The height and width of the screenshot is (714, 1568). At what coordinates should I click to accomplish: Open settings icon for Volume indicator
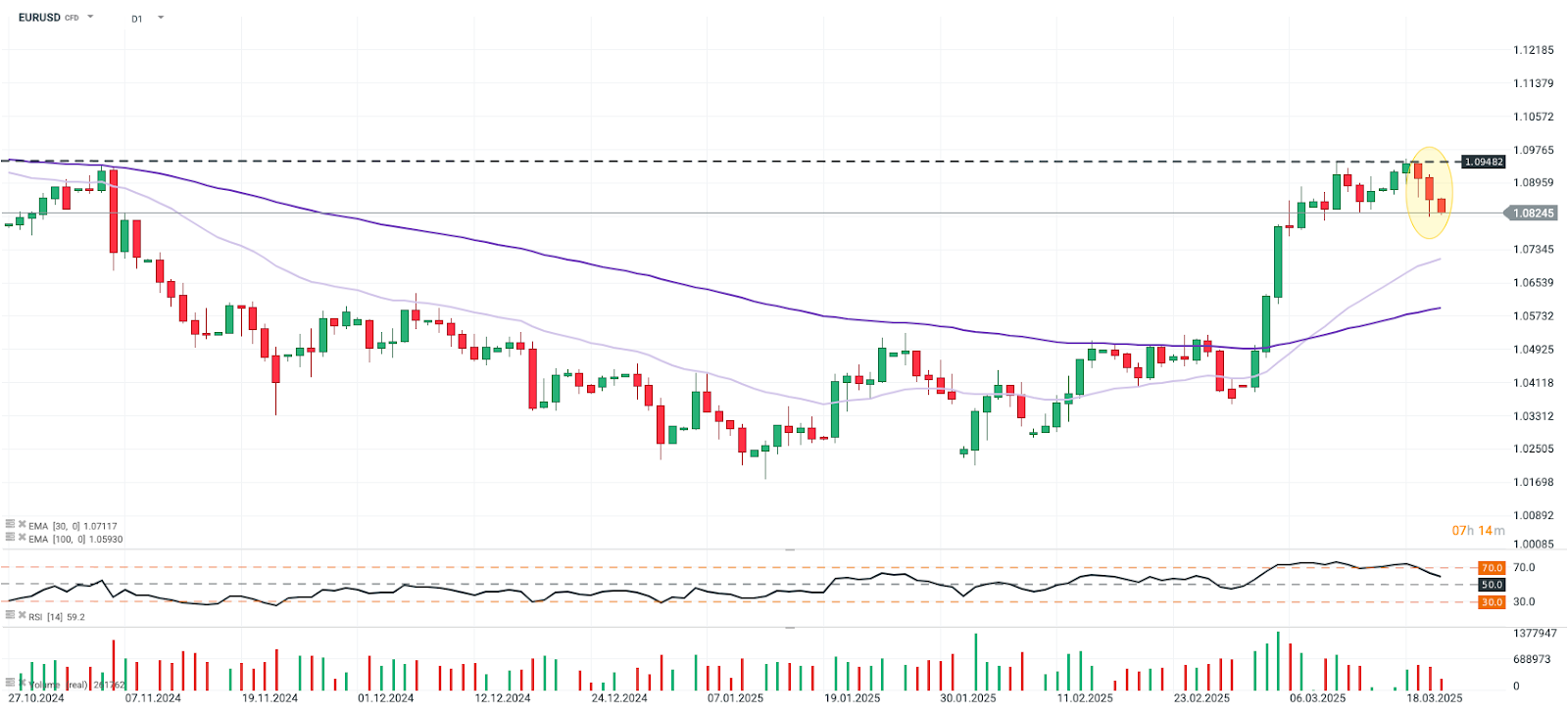10,683
